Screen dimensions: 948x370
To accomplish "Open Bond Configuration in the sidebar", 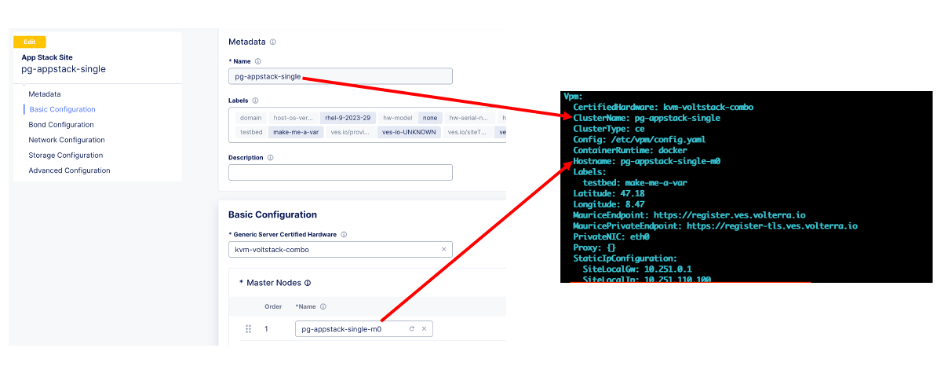I will [61, 125].
